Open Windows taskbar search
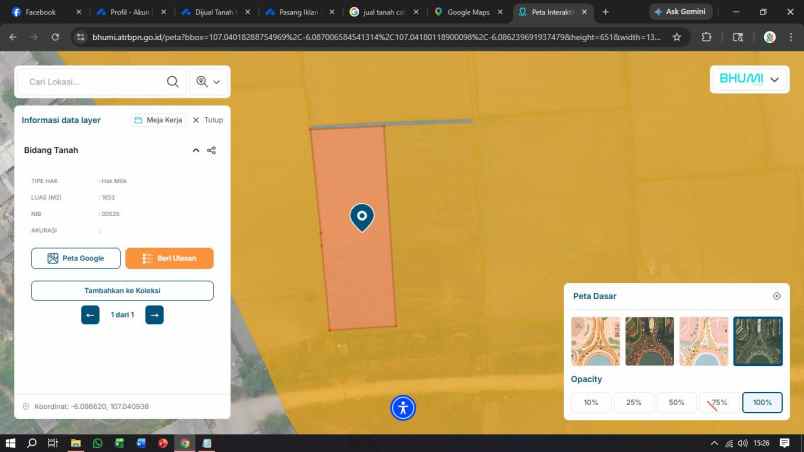Image resolution: width=804 pixels, height=452 pixels. tap(32, 443)
